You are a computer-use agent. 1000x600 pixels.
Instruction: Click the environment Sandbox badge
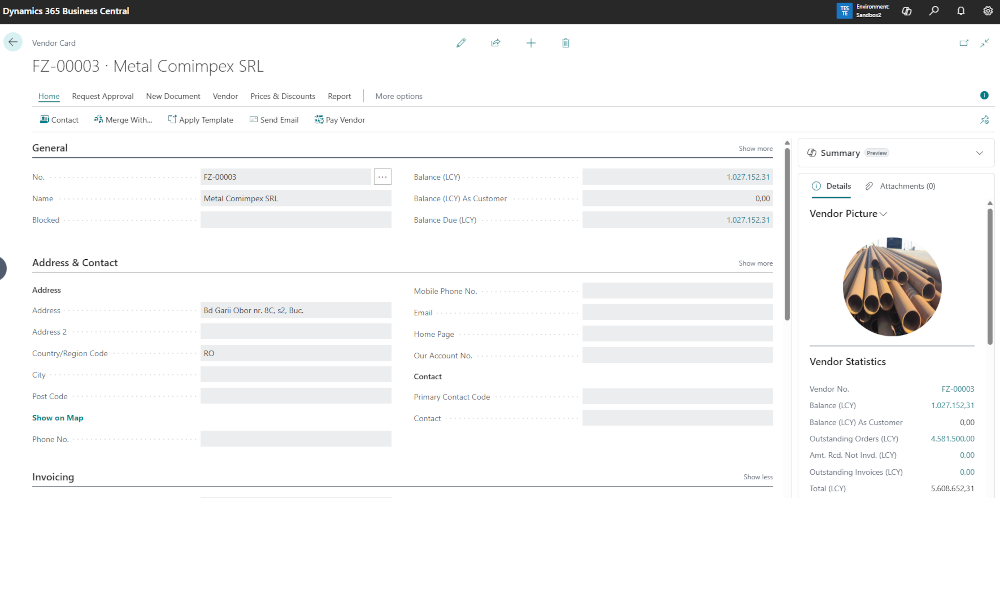(863, 11)
